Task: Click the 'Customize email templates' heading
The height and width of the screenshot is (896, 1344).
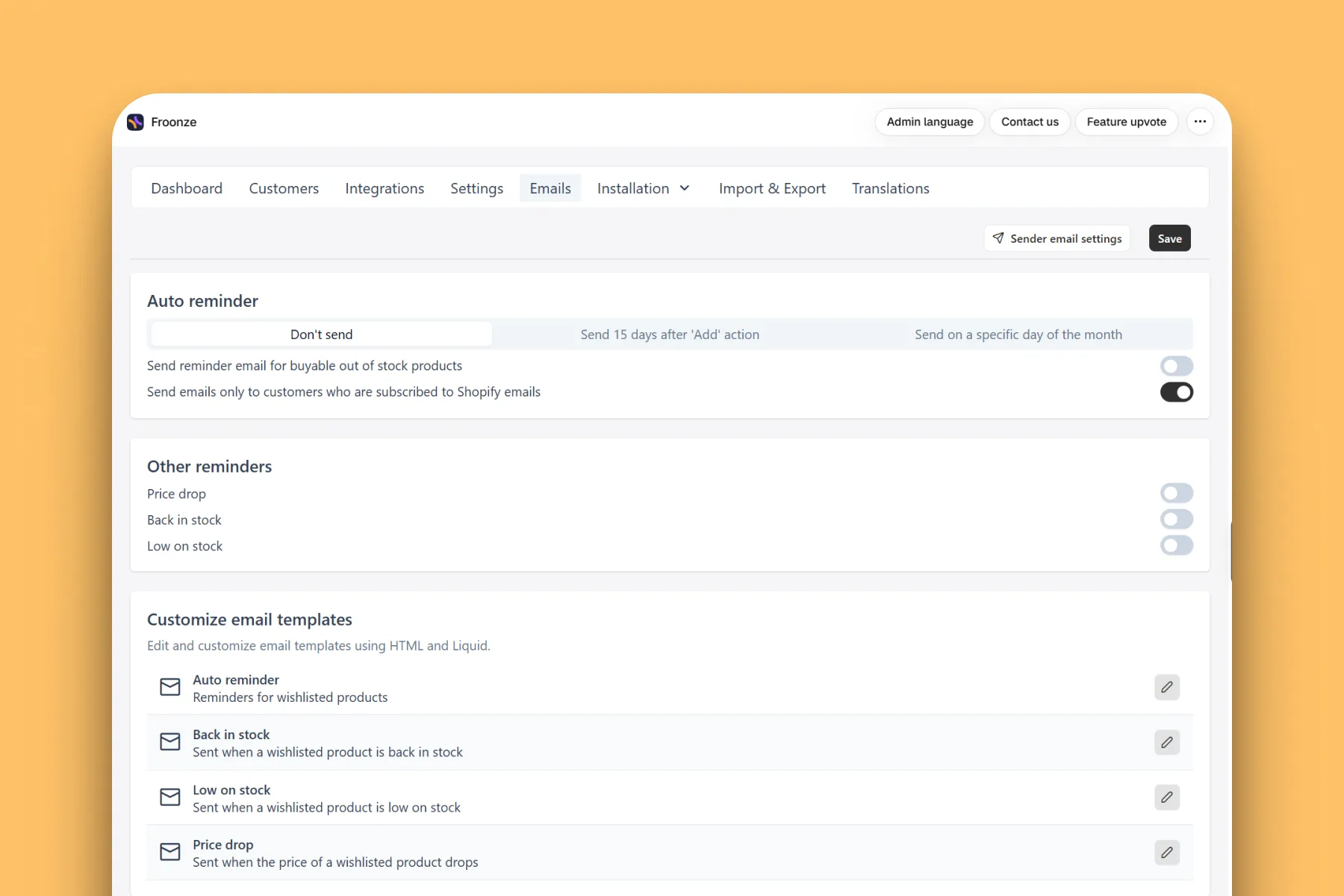Action: tap(249, 620)
